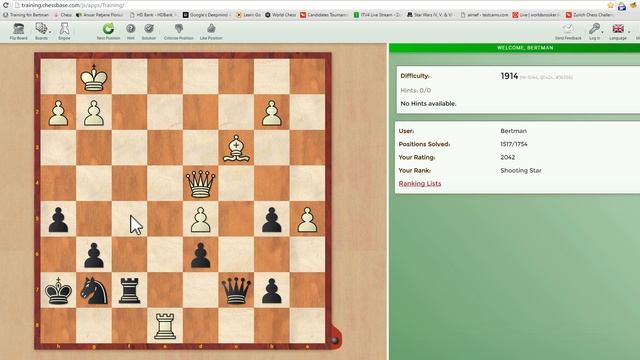Open the HD Bank bookmark

tap(153, 15)
